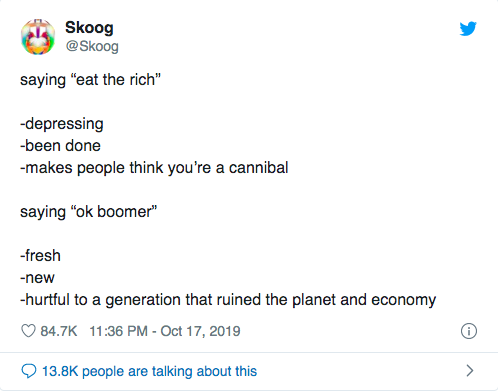The height and width of the screenshot is (392, 498).
Task: Like the tweet with the heart icon
Action: tap(28, 331)
